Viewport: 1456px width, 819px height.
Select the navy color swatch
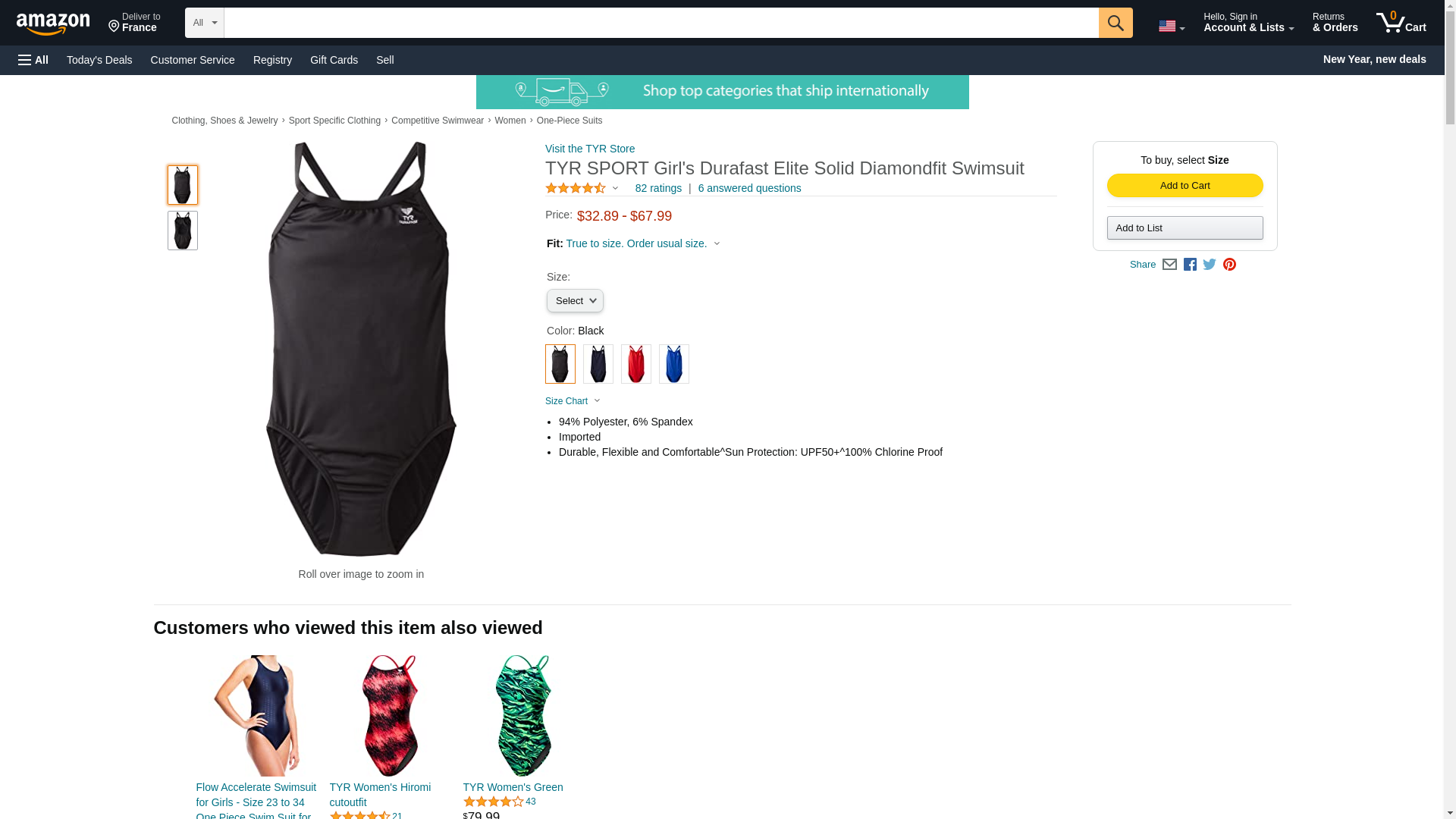598,364
